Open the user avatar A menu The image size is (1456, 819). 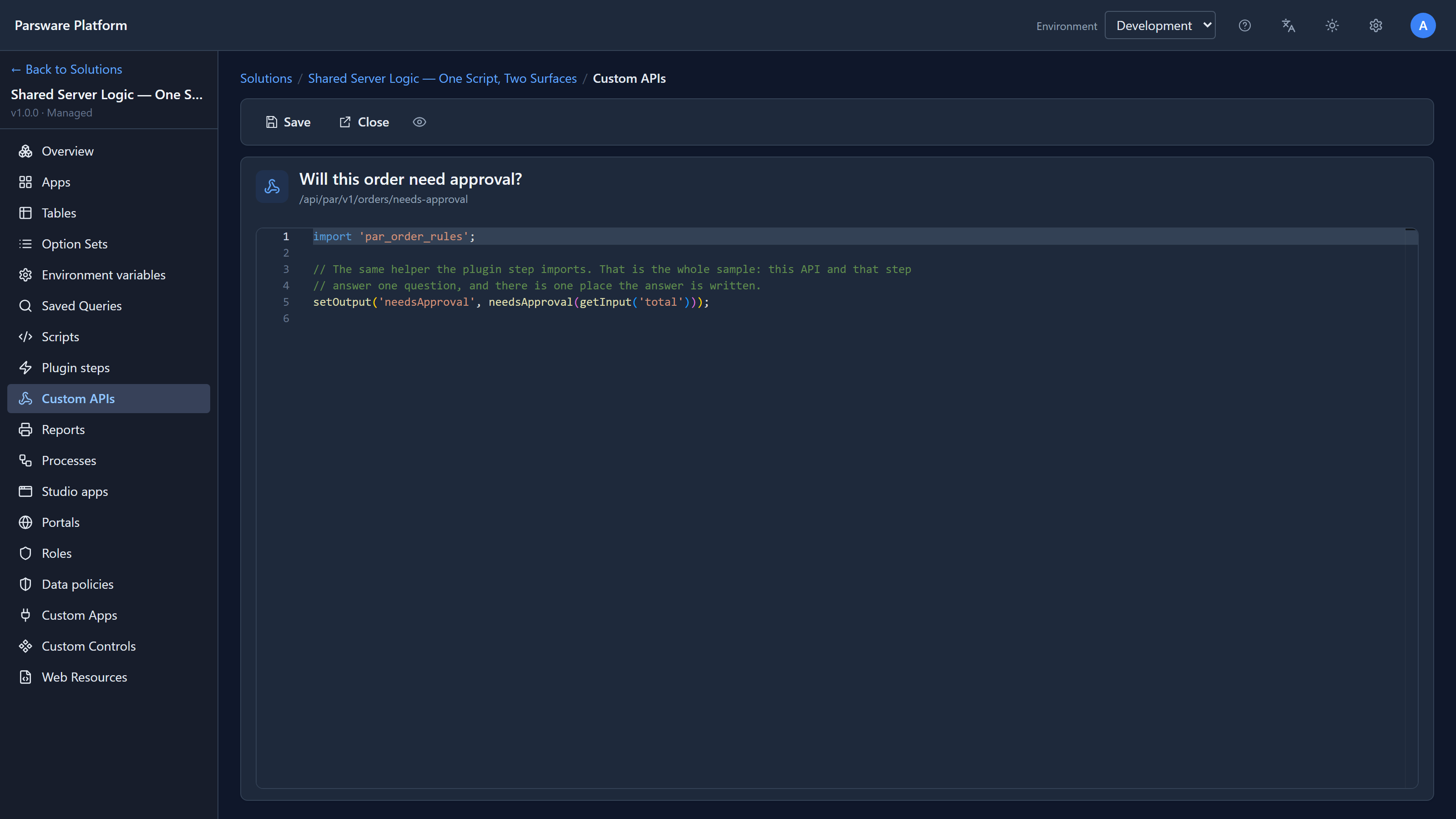1423,25
